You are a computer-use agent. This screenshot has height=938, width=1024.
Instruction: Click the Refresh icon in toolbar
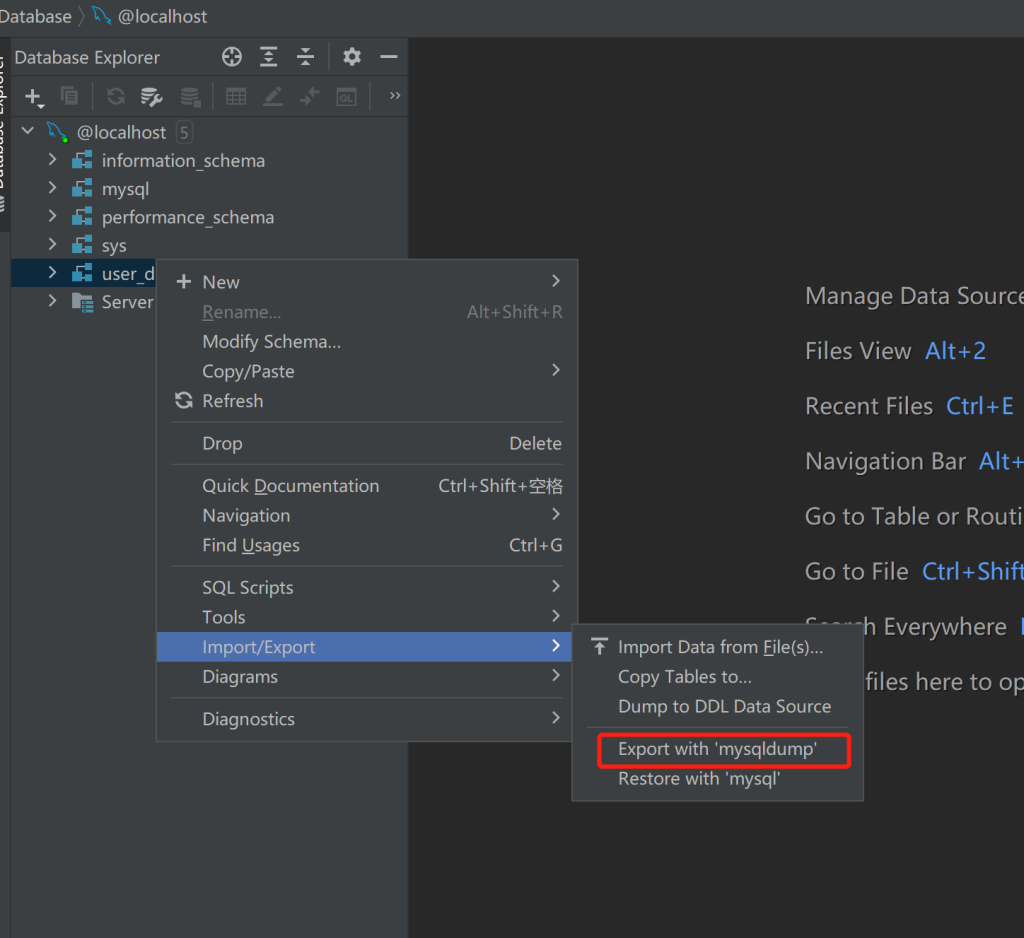(116, 97)
